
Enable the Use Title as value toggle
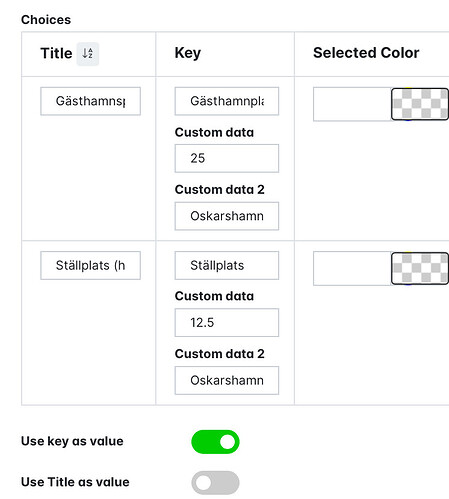(215, 483)
